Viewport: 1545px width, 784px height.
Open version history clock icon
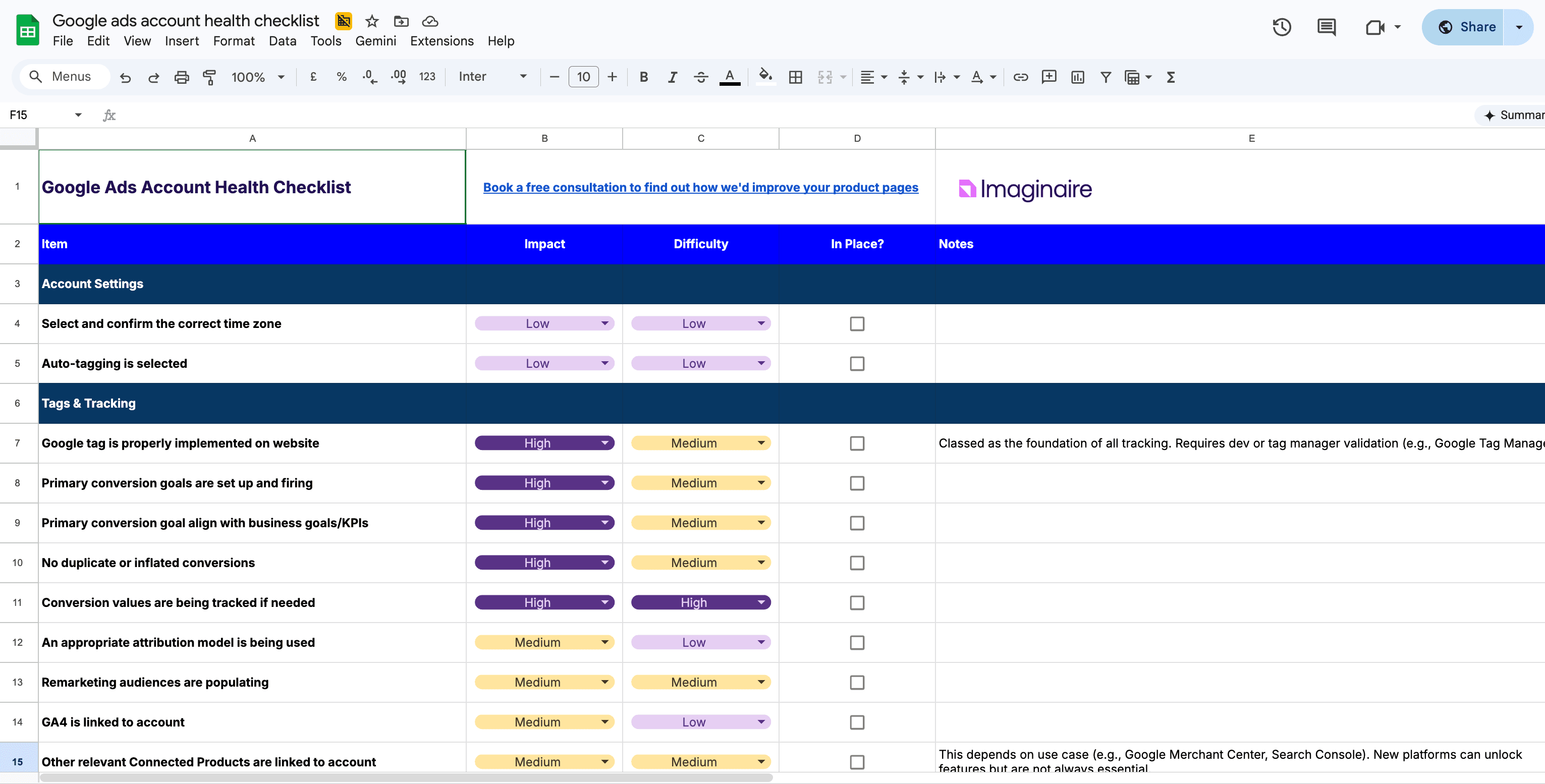tap(1282, 27)
